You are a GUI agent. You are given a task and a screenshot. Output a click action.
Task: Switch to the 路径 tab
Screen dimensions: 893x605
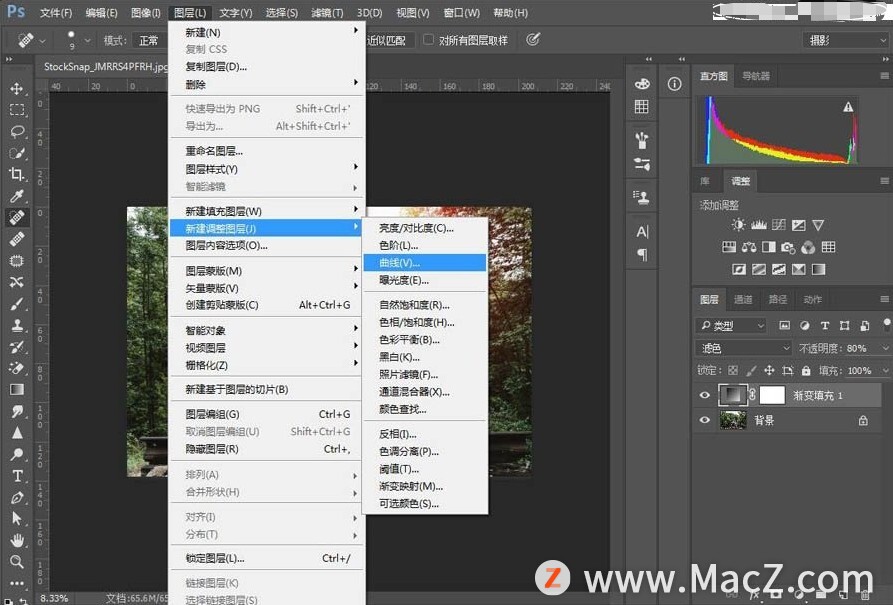(778, 300)
